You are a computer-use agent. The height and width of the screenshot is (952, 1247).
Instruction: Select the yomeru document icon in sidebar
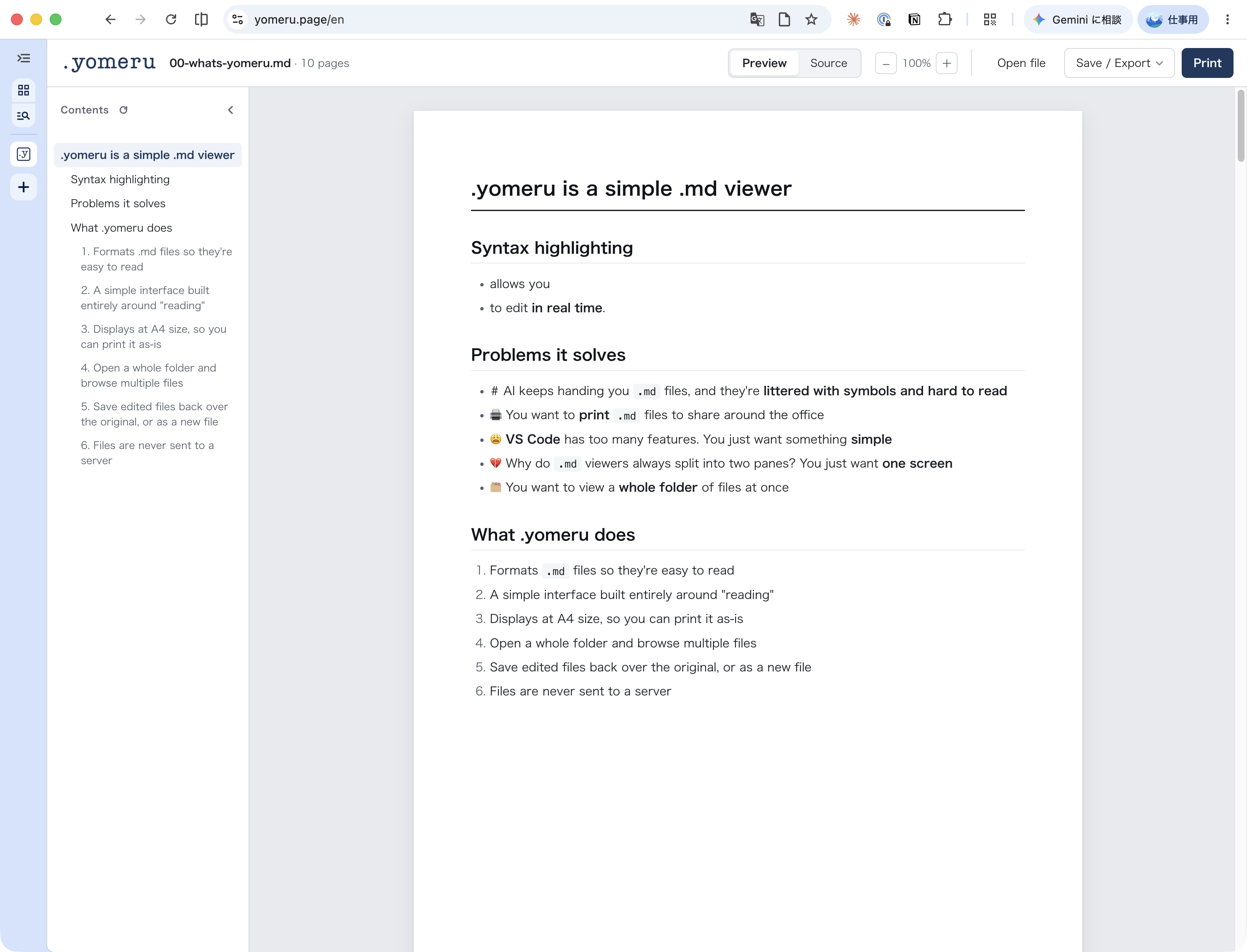(23, 154)
